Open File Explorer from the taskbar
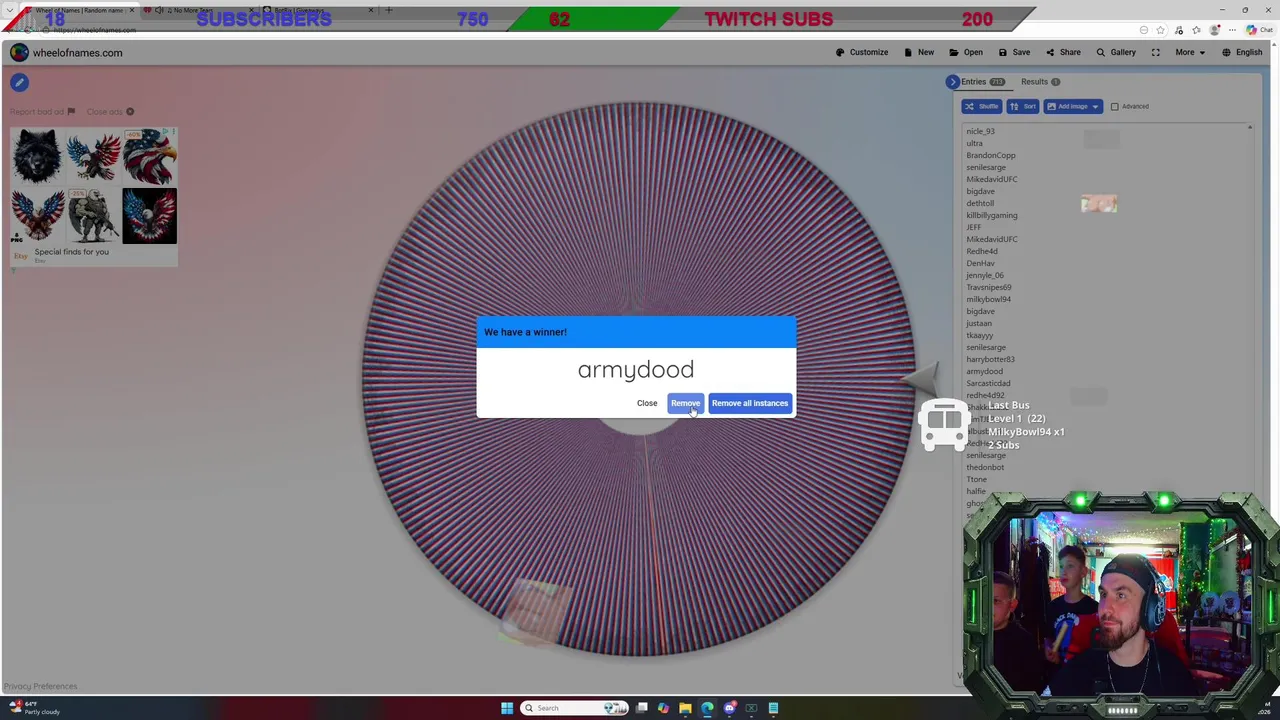1280x720 pixels. pos(685,708)
